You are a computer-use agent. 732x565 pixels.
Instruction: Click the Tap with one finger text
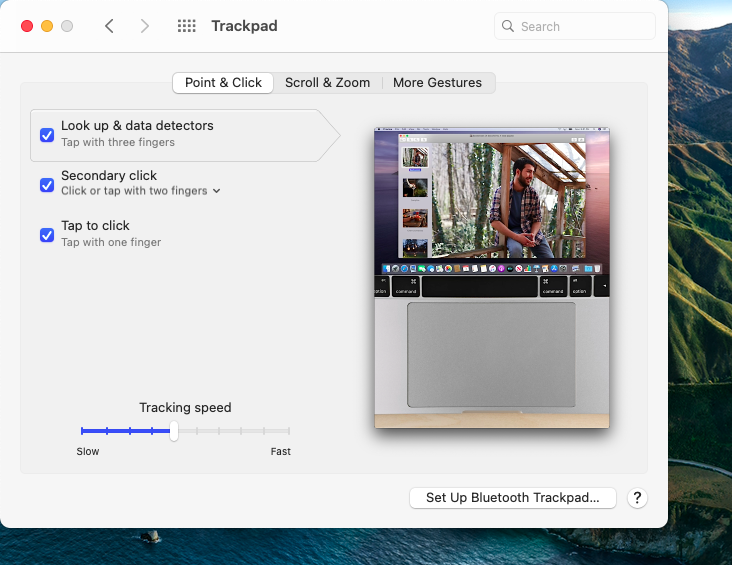click(x=111, y=242)
